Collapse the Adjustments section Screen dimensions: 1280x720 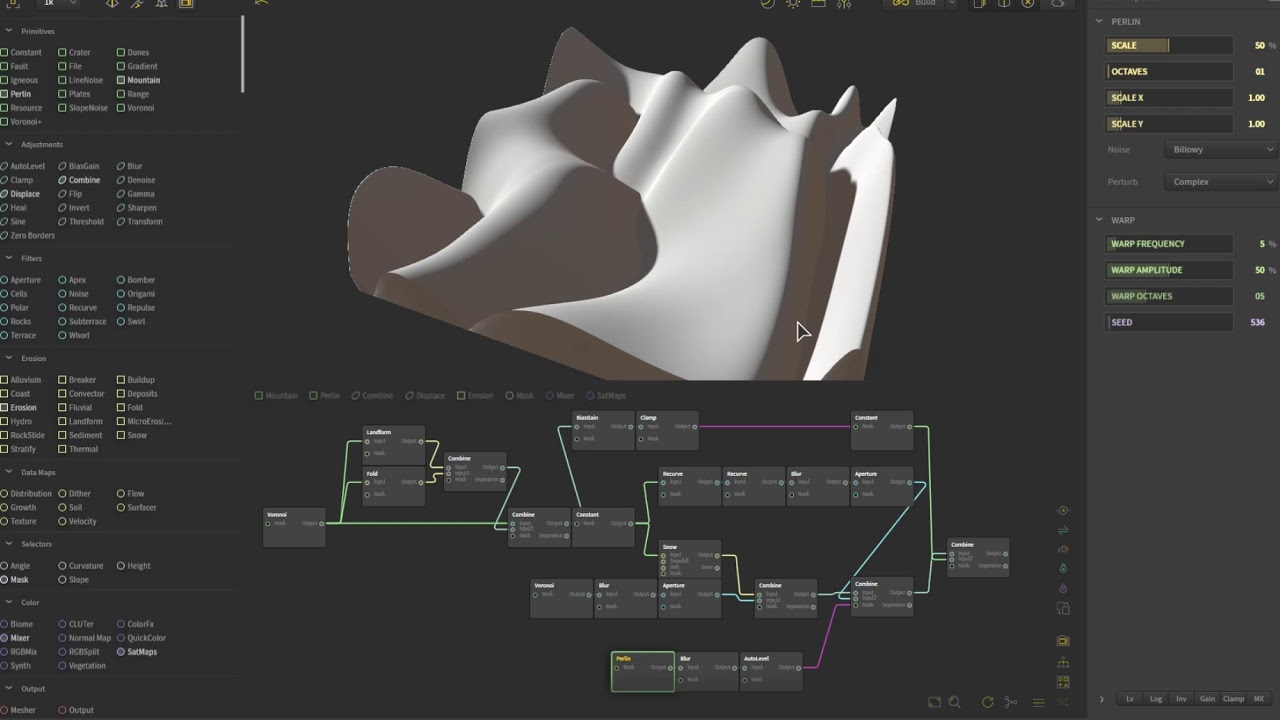tap(9, 144)
